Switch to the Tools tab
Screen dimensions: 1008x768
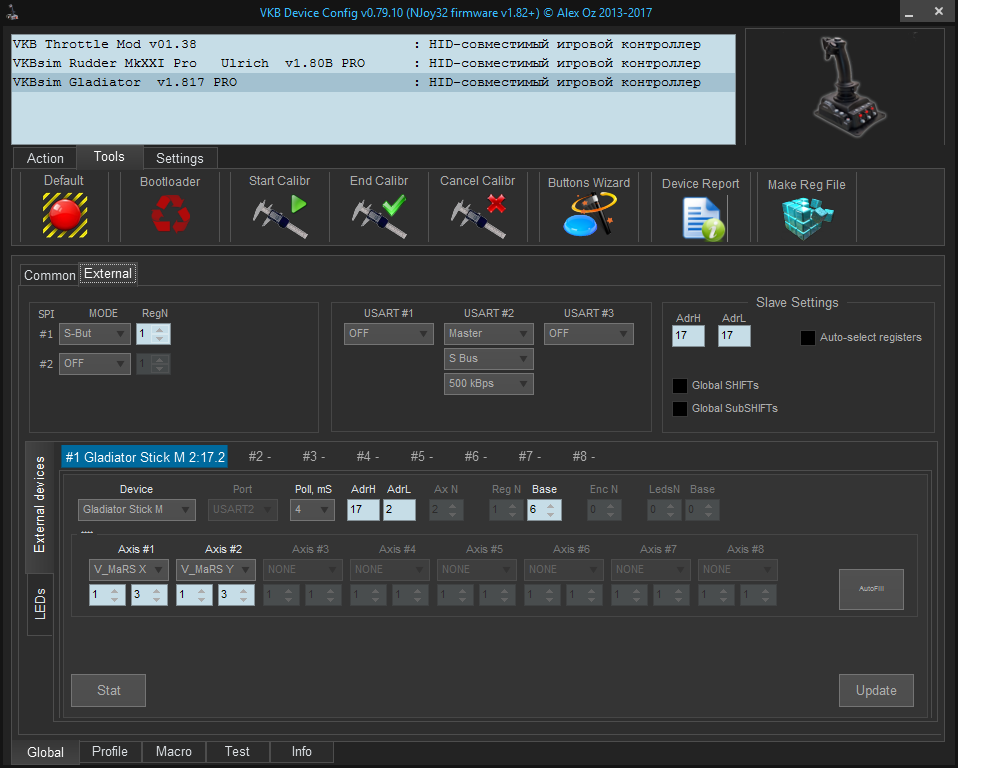point(109,157)
